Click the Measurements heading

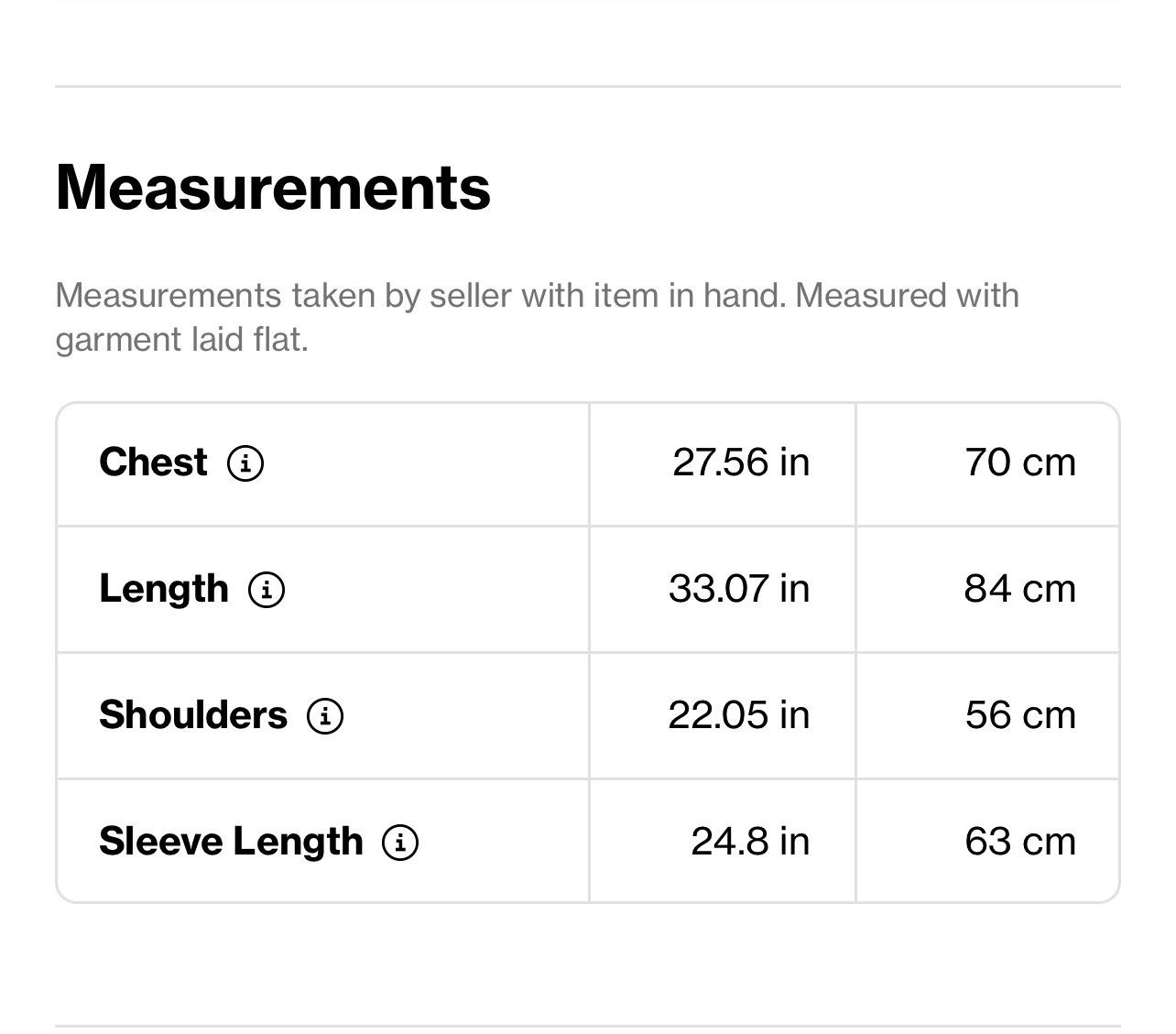(x=273, y=187)
